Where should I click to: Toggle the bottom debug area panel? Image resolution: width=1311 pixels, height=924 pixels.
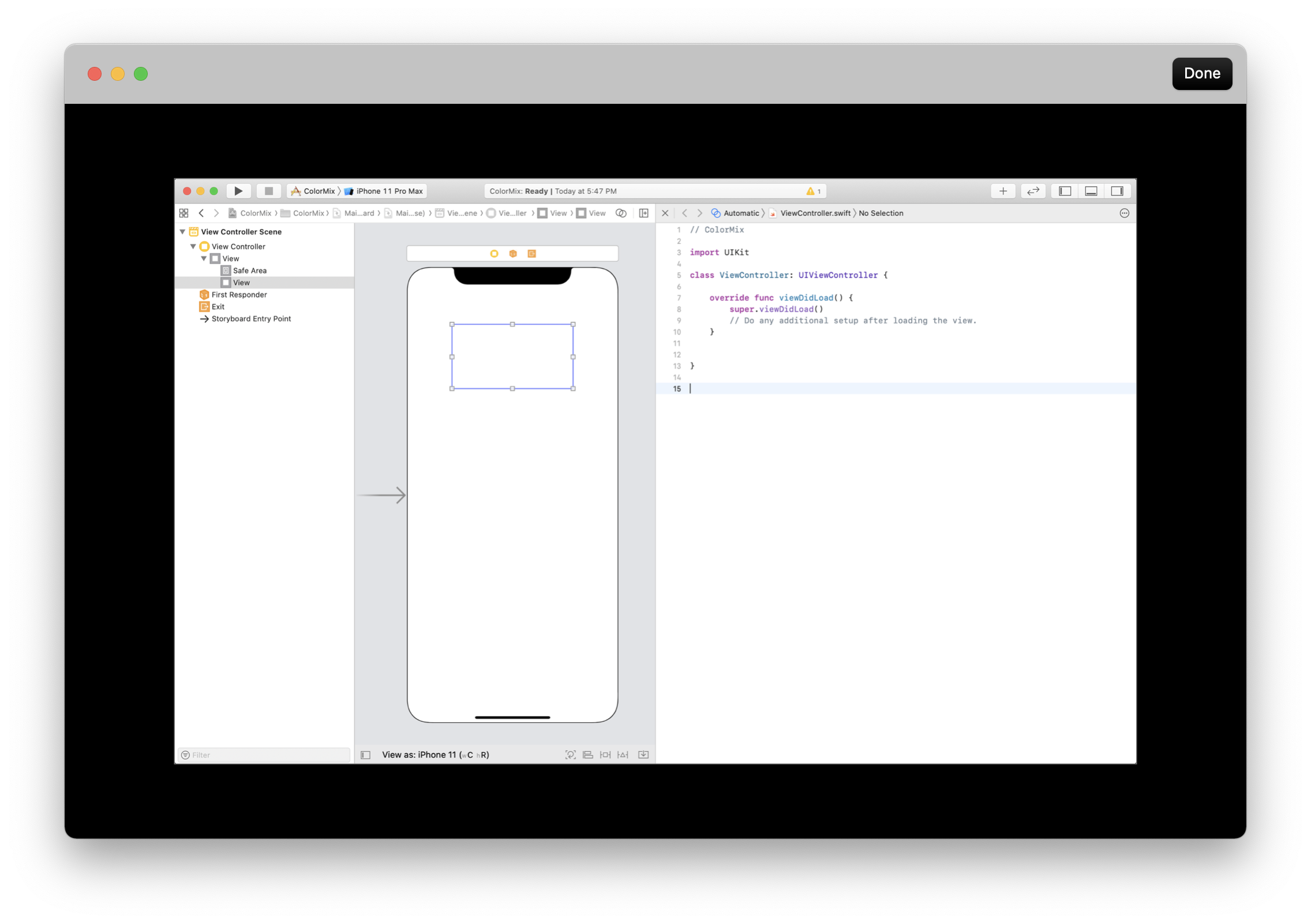click(1091, 191)
